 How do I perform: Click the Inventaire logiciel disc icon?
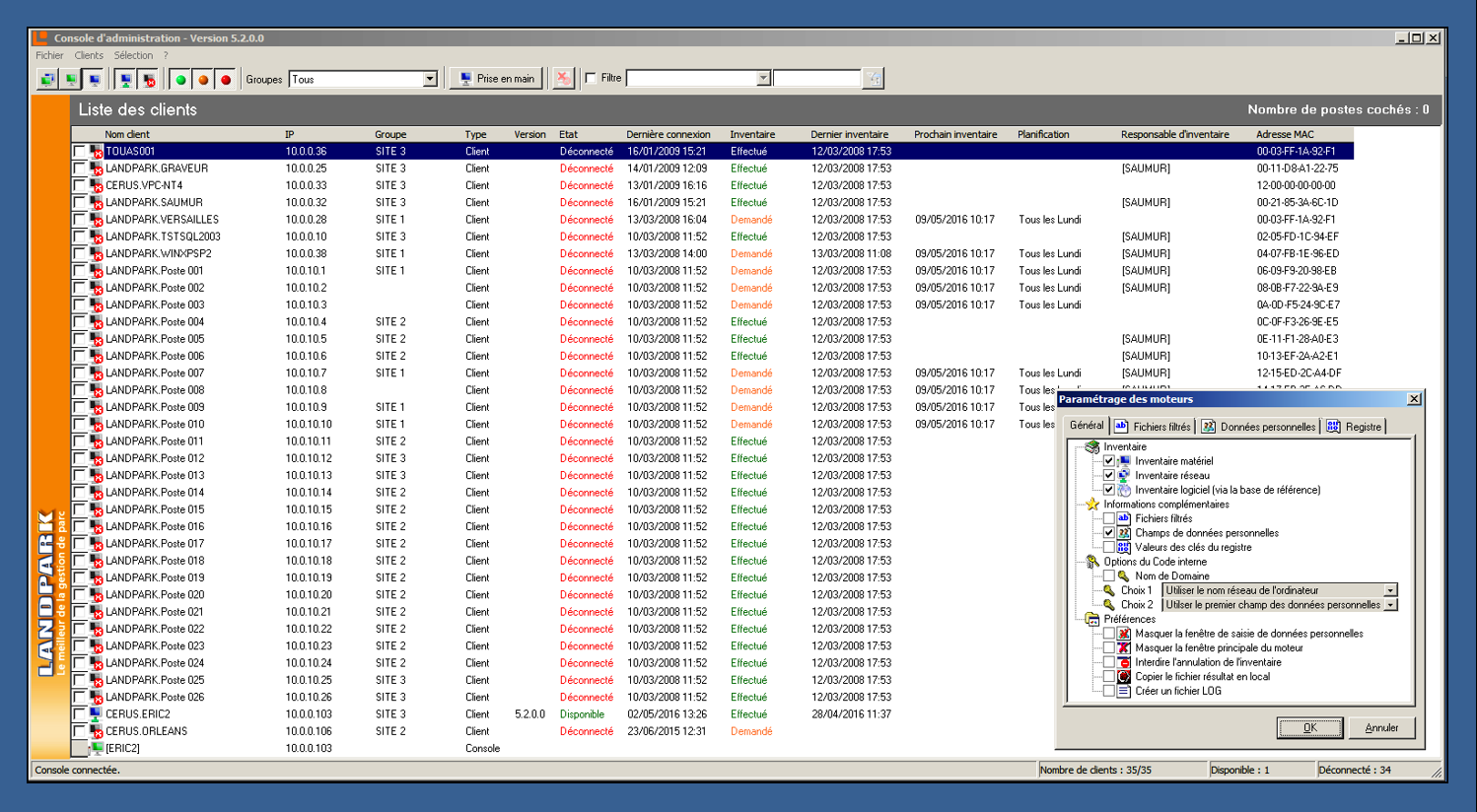[x=1124, y=490]
